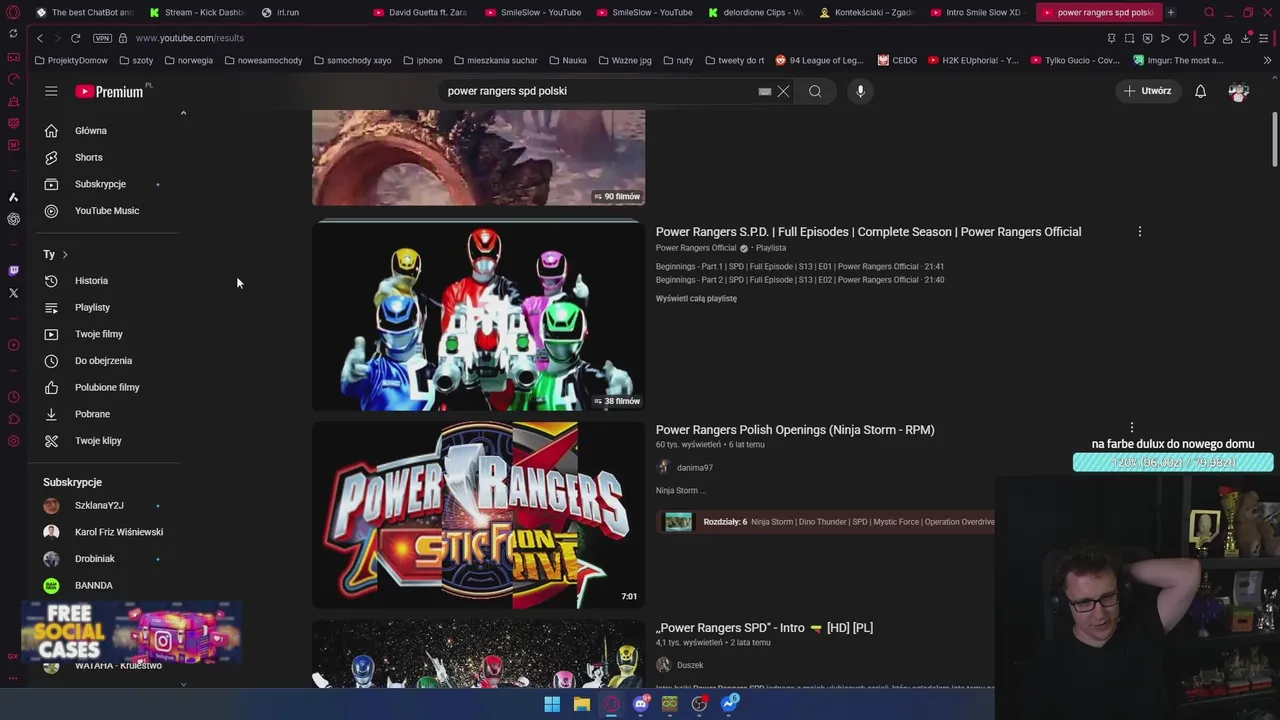The image size is (1280, 720).
Task: Click the Utwórz create button
Action: pyautogui.click(x=1147, y=91)
